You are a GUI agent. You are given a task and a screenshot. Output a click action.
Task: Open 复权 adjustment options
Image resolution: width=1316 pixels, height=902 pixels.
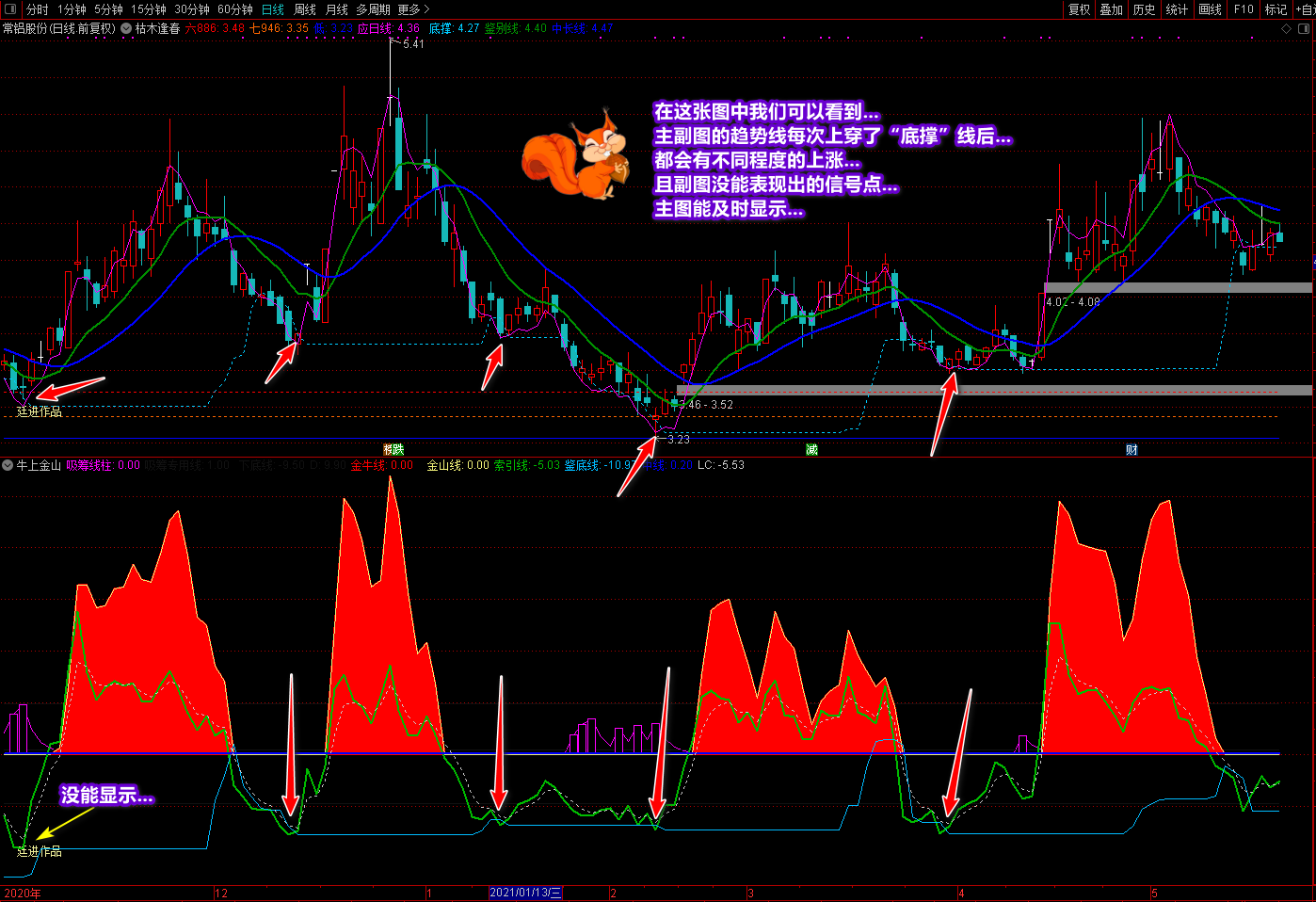1079,9
